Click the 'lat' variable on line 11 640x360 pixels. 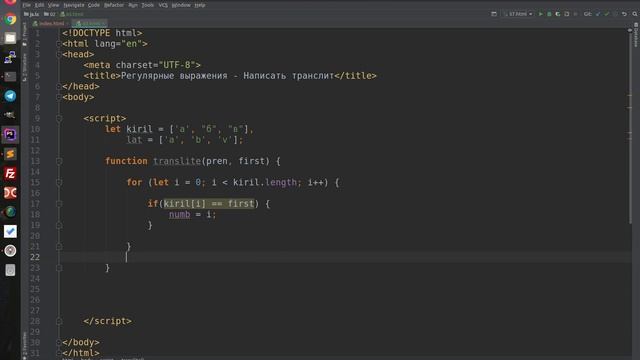tap(134, 140)
